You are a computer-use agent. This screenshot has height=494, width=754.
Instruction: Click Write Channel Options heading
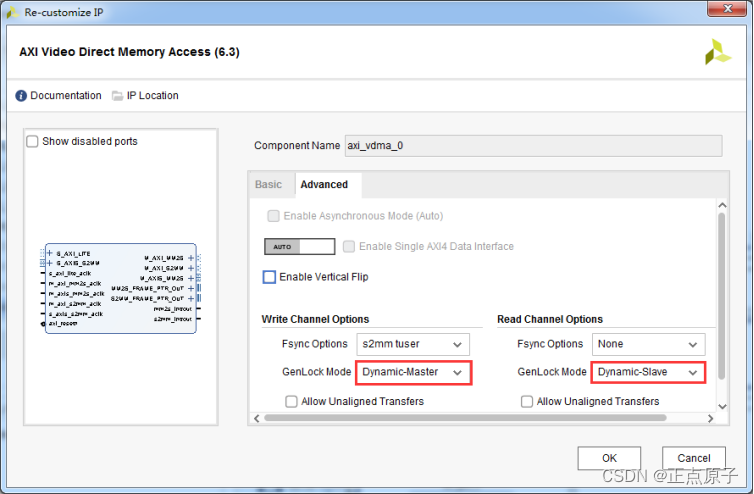tap(315, 319)
